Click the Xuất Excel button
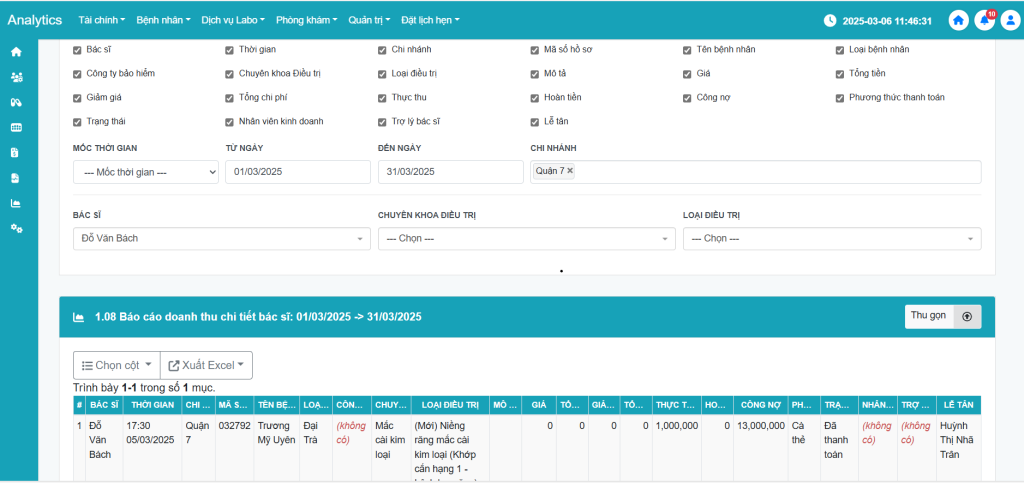Screen dimensions: 1024x483 click(208, 365)
